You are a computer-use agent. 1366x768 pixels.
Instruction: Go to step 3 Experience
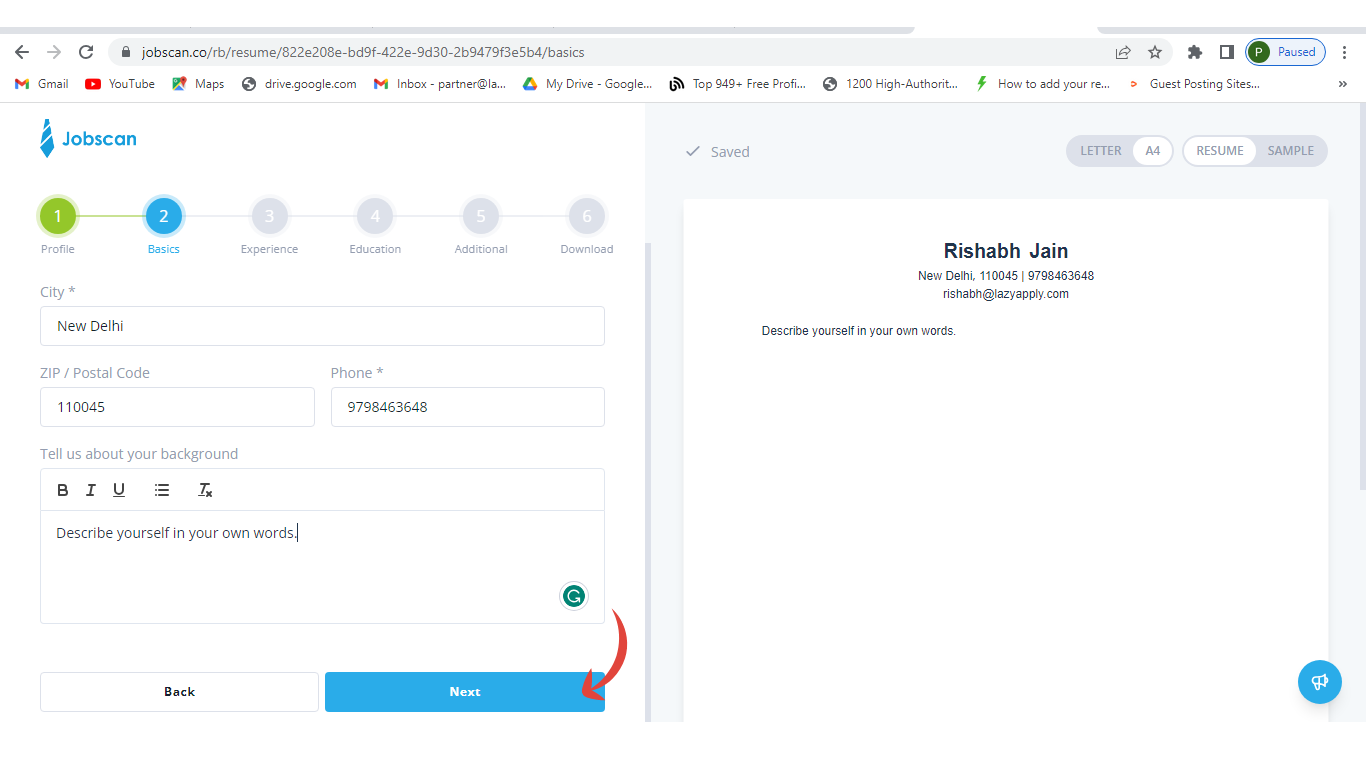[269, 216]
